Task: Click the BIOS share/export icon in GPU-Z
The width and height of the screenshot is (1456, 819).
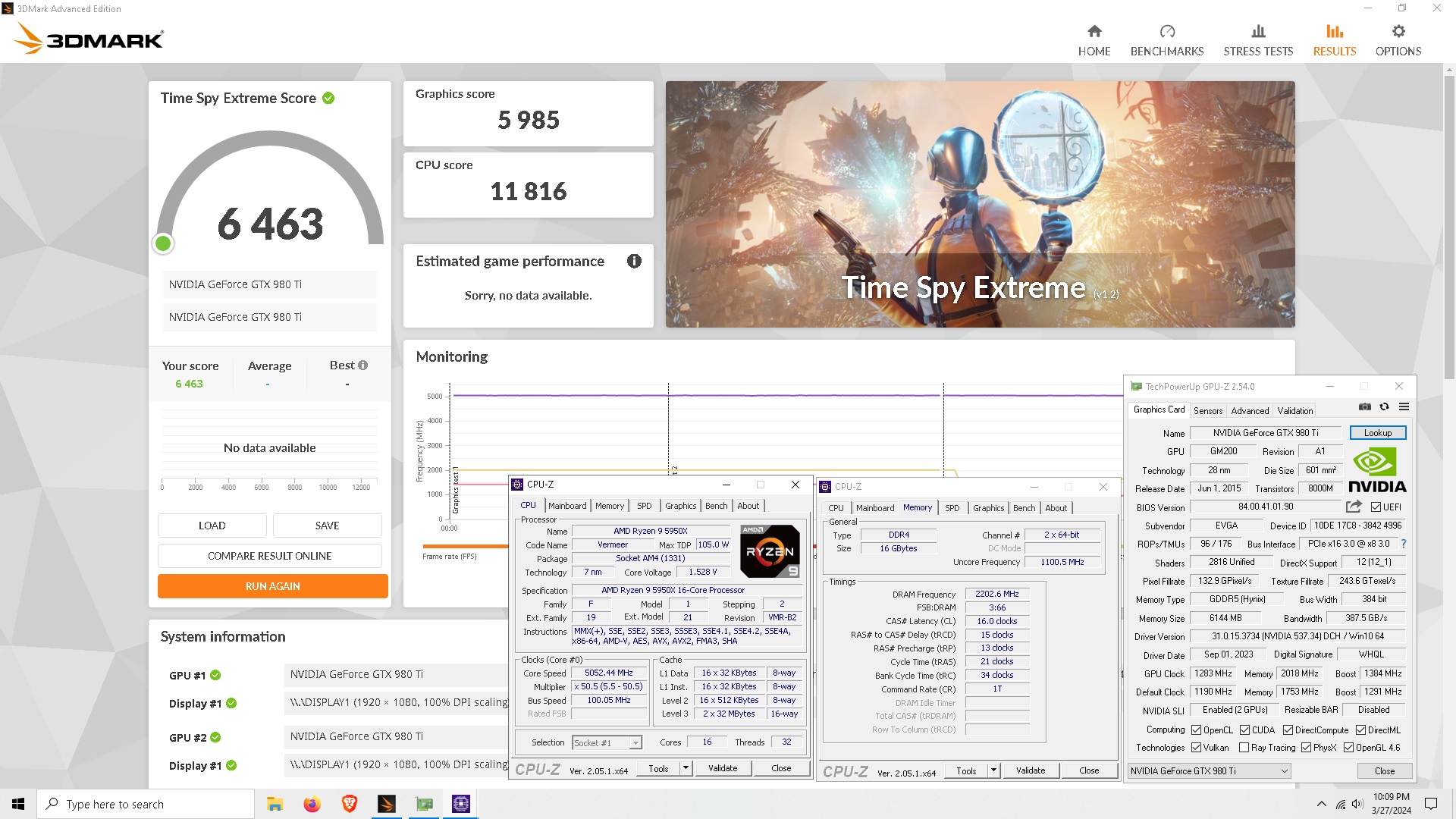Action: [x=1354, y=507]
